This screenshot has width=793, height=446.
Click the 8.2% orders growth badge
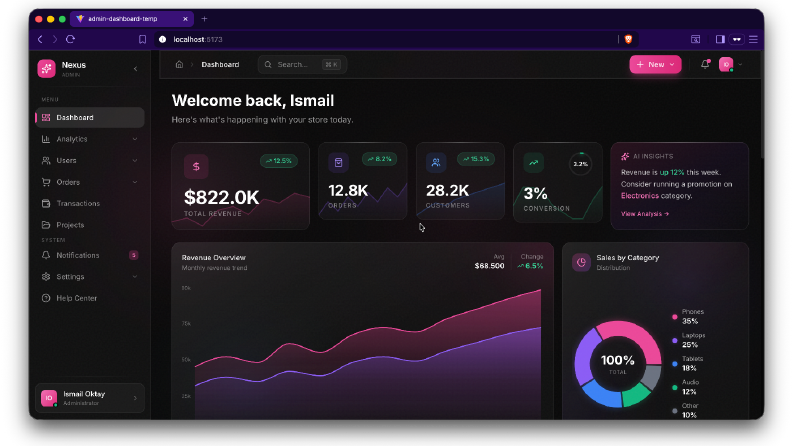click(379, 159)
